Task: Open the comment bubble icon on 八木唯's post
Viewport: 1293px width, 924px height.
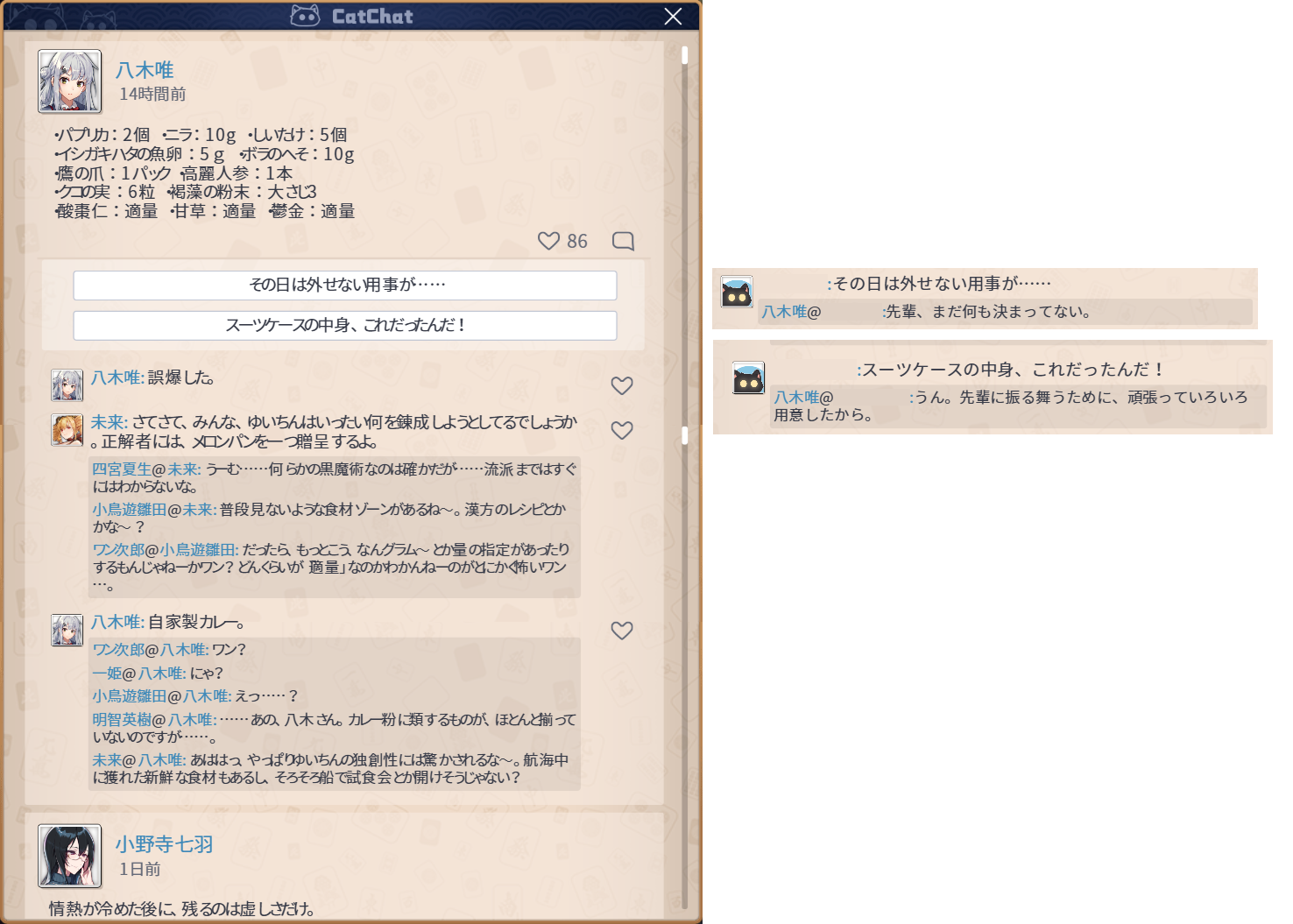Action: [x=623, y=241]
